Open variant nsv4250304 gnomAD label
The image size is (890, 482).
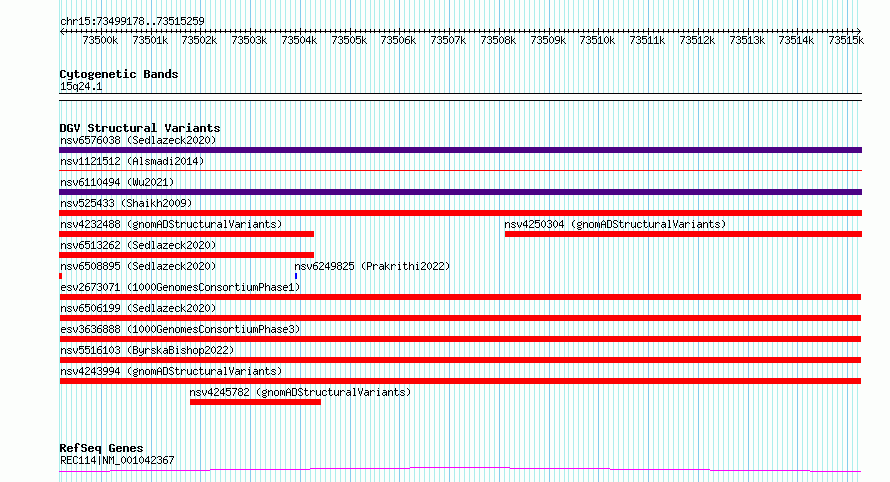pos(615,224)
